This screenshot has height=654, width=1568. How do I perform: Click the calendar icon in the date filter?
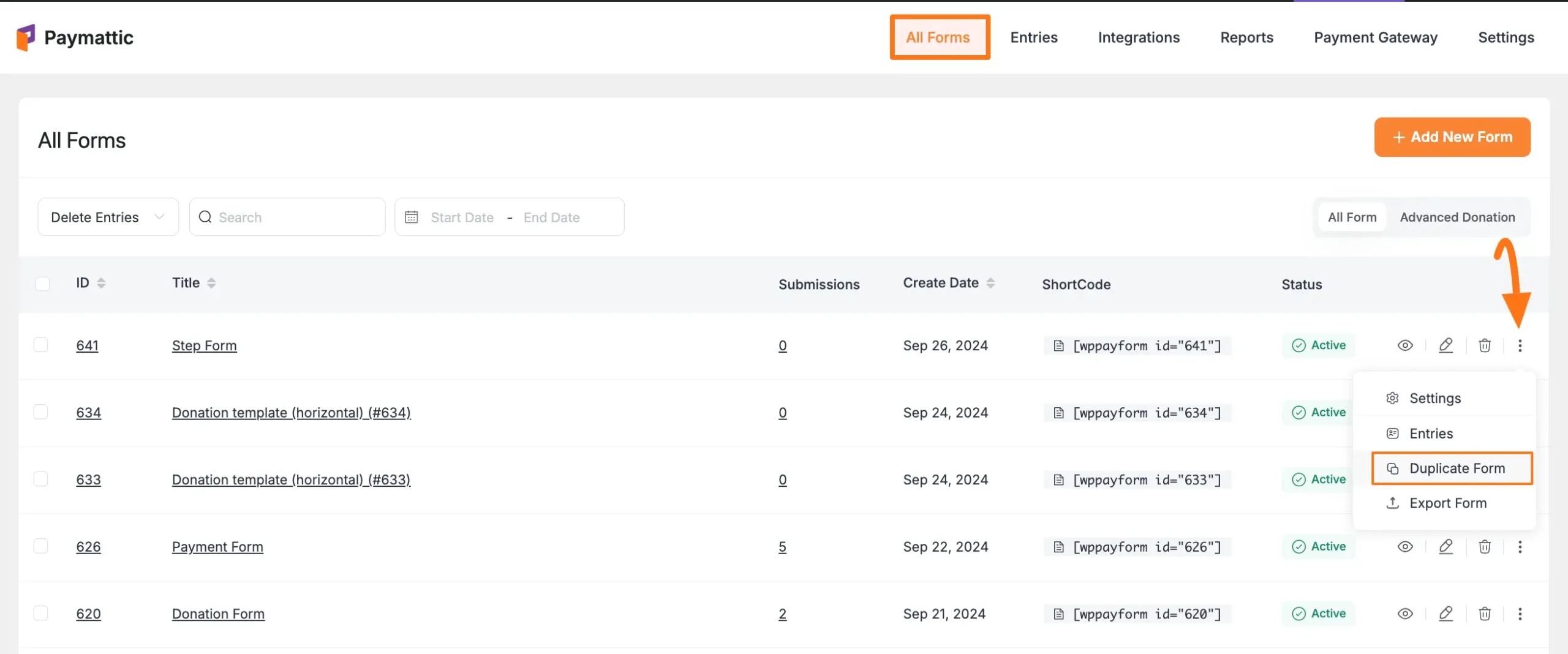point(412,217)
